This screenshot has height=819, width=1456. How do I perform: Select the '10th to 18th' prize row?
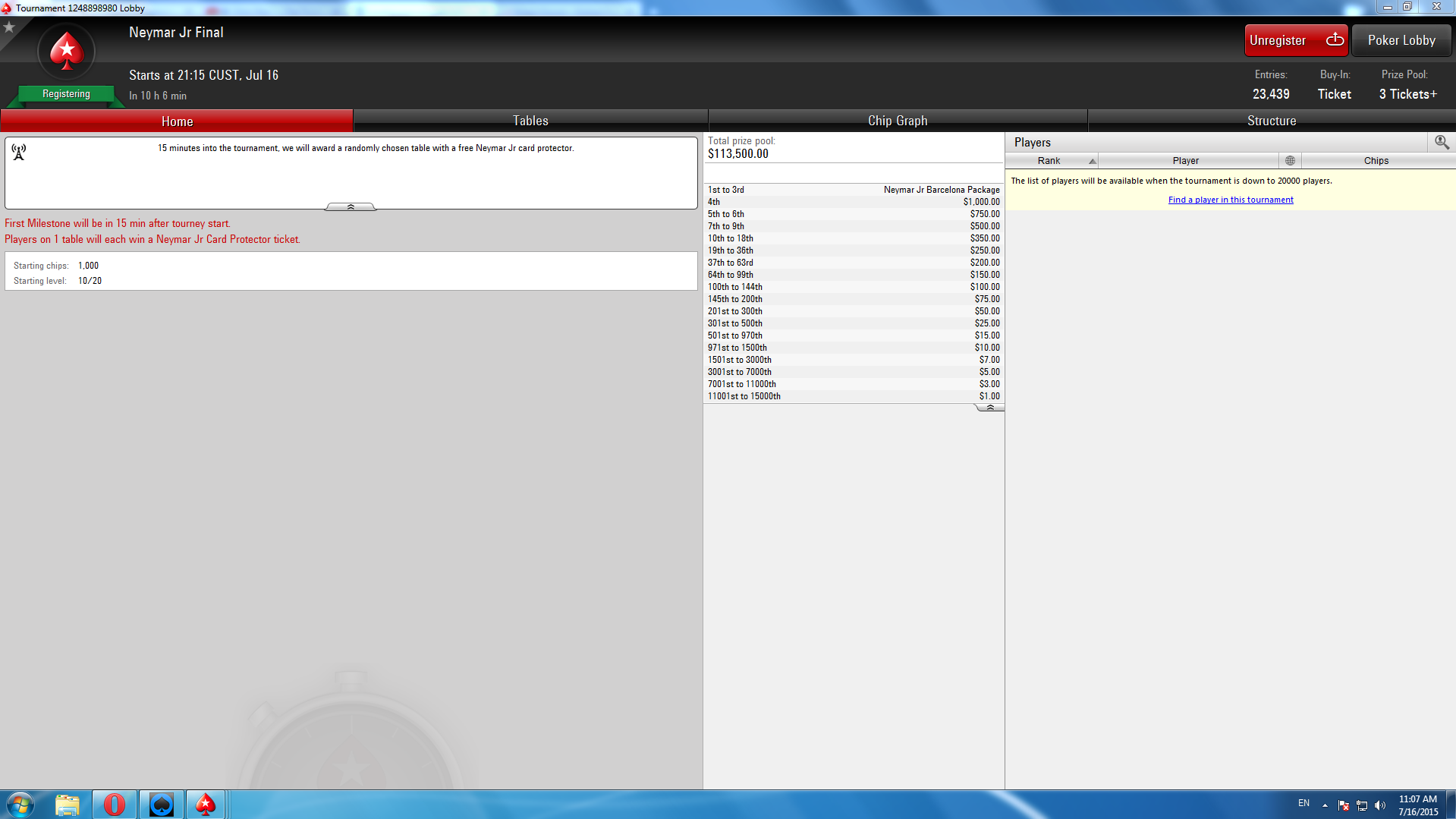(x=854, y=238)
